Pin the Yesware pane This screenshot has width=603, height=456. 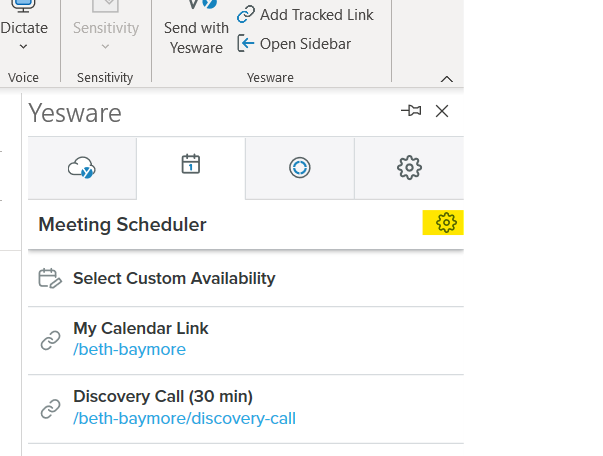pos(411,111)
